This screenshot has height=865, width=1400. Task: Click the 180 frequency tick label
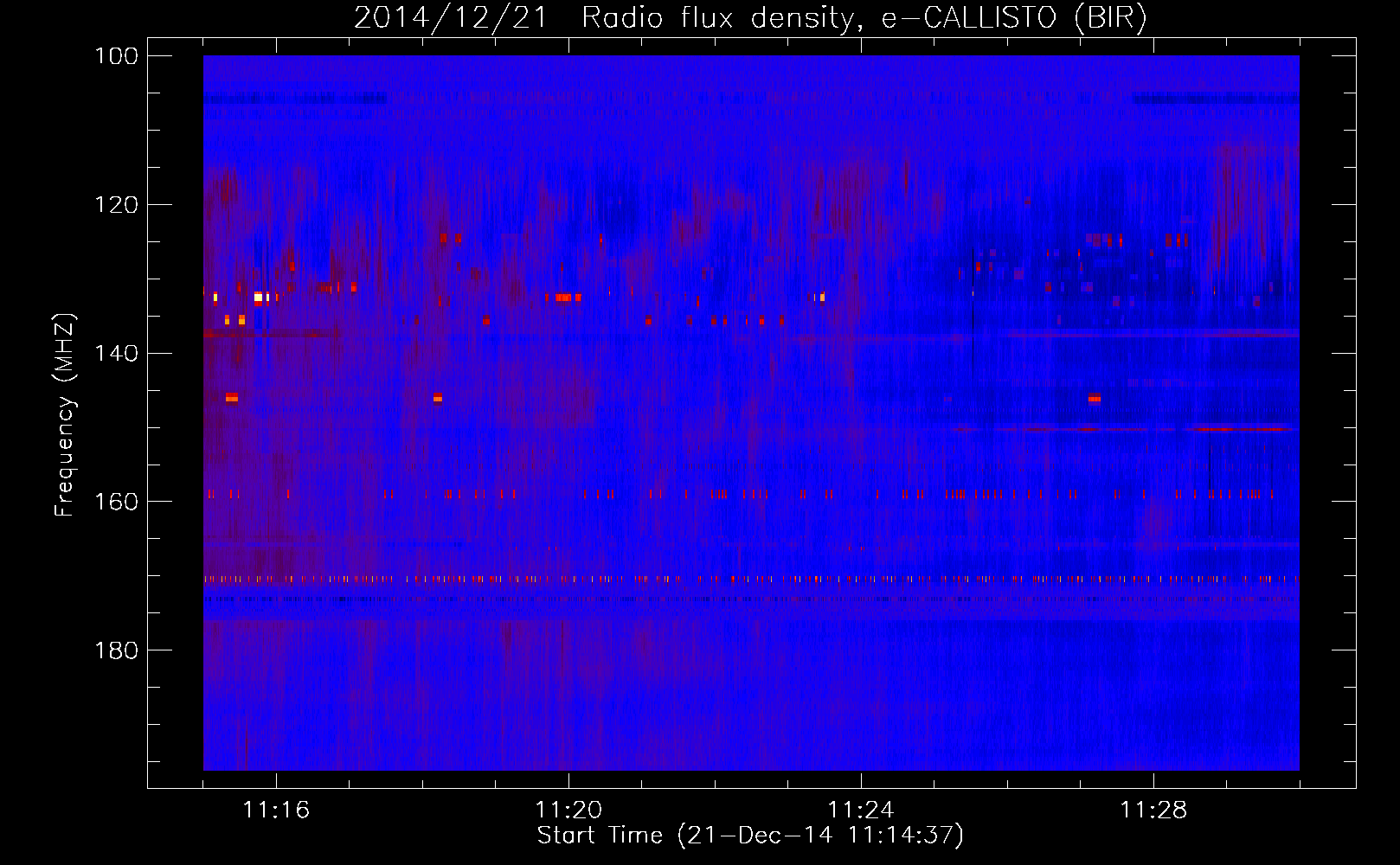tap(116, 650)
